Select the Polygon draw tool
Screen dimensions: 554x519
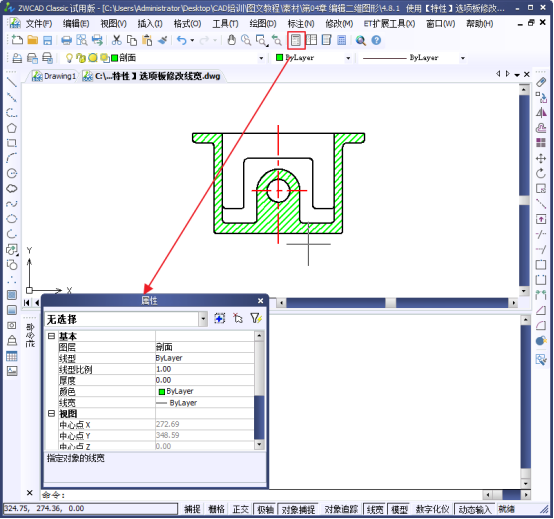click(12, 128)
